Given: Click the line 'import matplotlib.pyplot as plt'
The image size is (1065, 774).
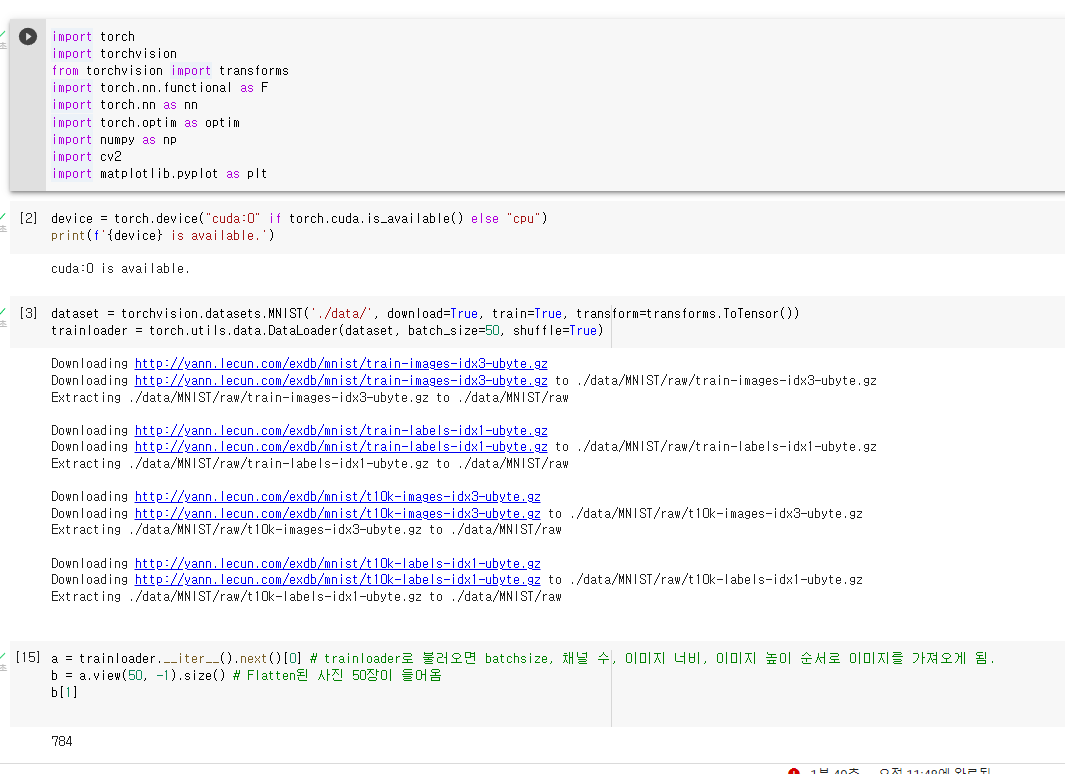Looking at the screenshot, I should [160, 174].
